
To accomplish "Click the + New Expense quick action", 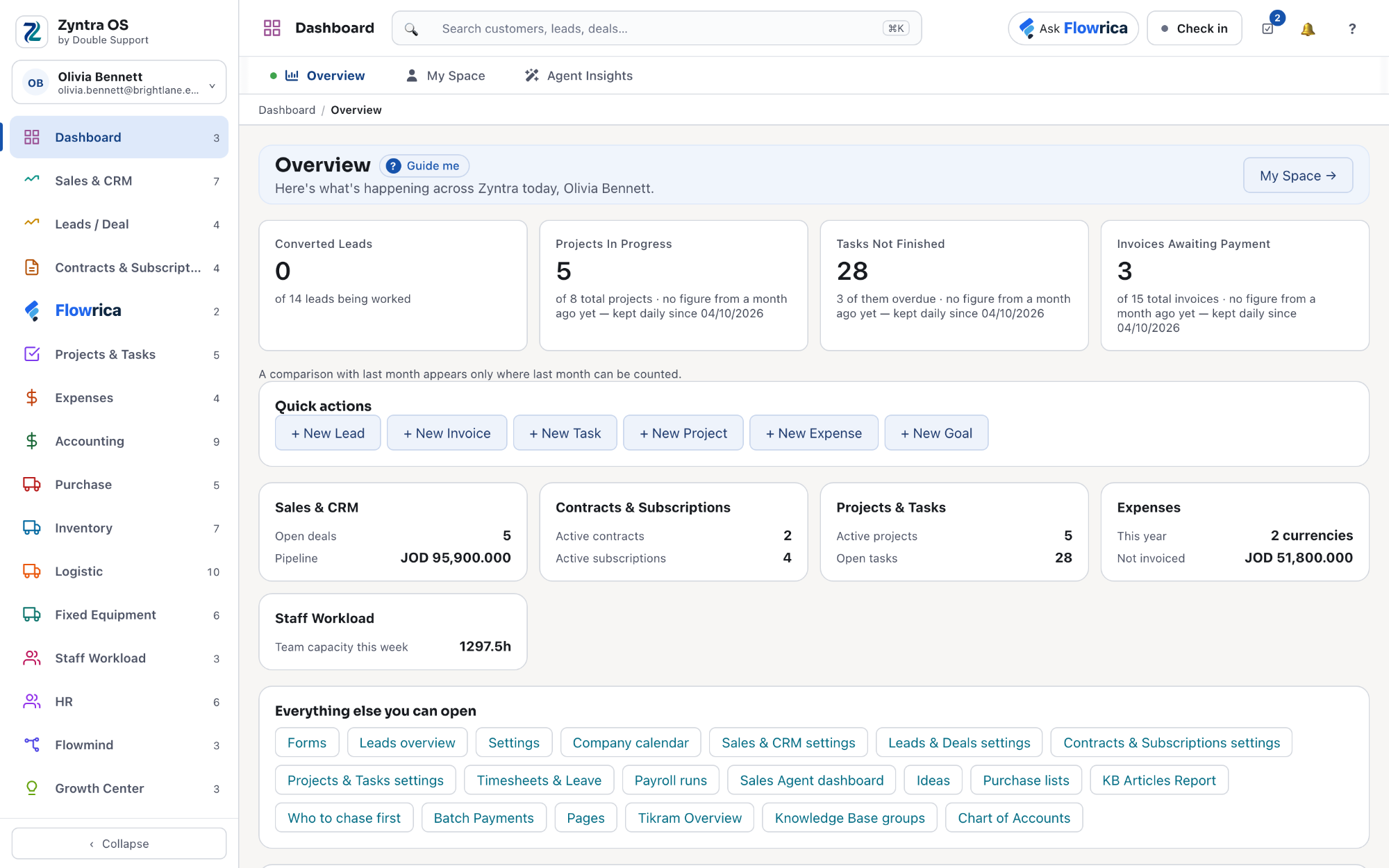I will (814, 433).
